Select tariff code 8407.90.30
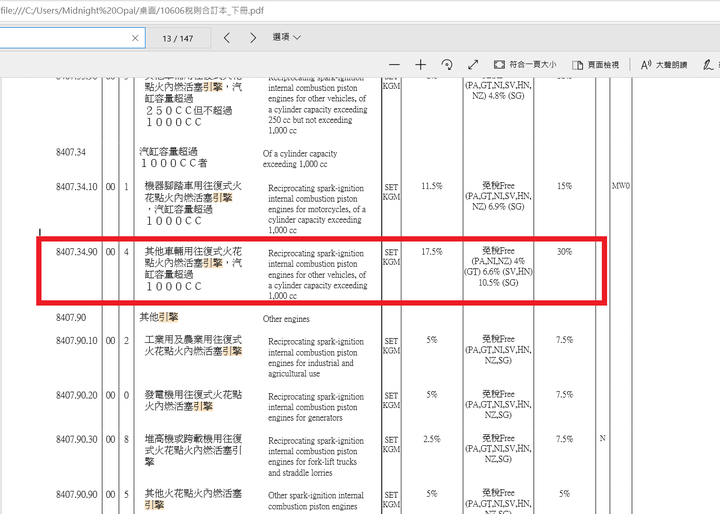The image size is (720, 514). [x=77, y=439]
